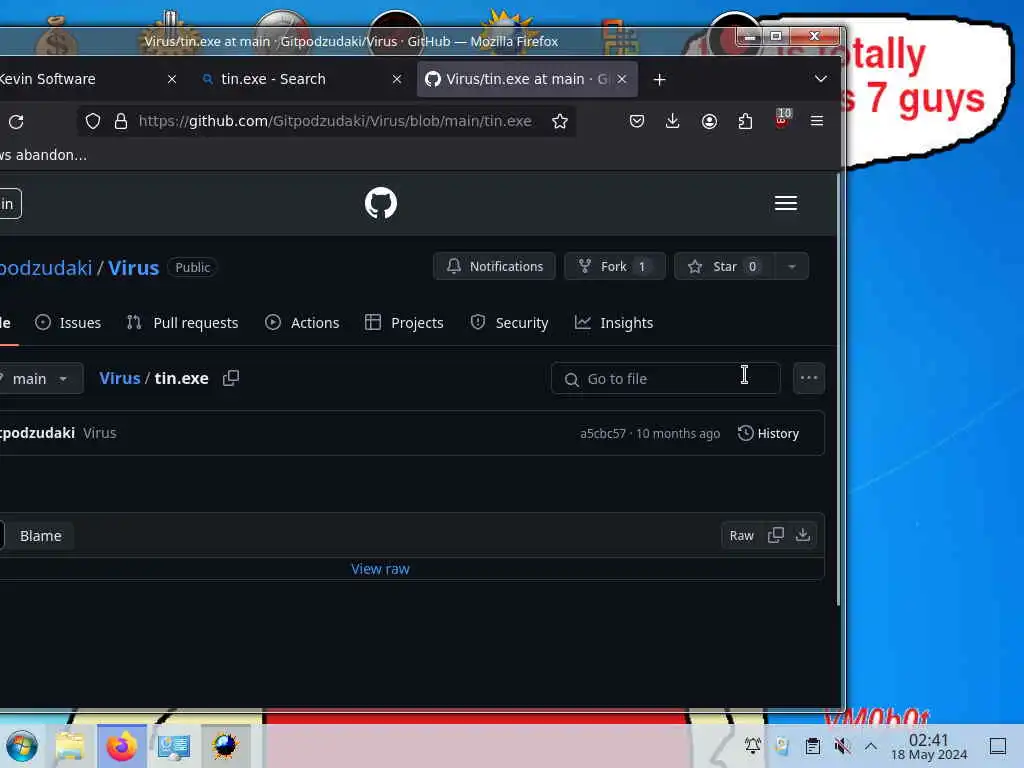1024x768 pixels.
Task: Open the bomb icon taskbar app
Action: point(225,746)
